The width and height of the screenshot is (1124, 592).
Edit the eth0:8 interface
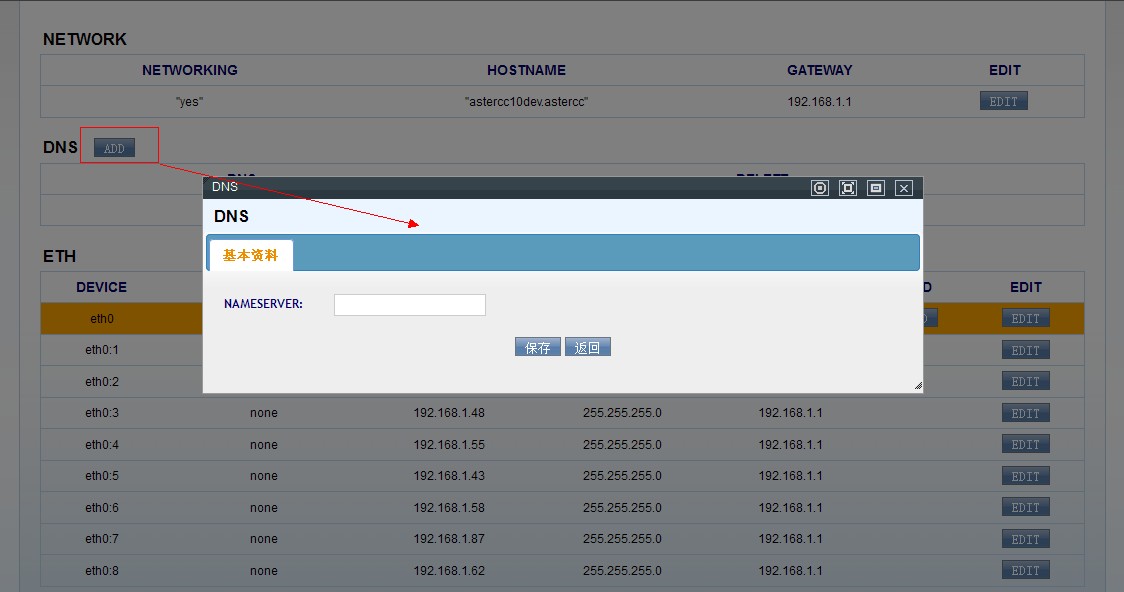[x=1025, y=571]
